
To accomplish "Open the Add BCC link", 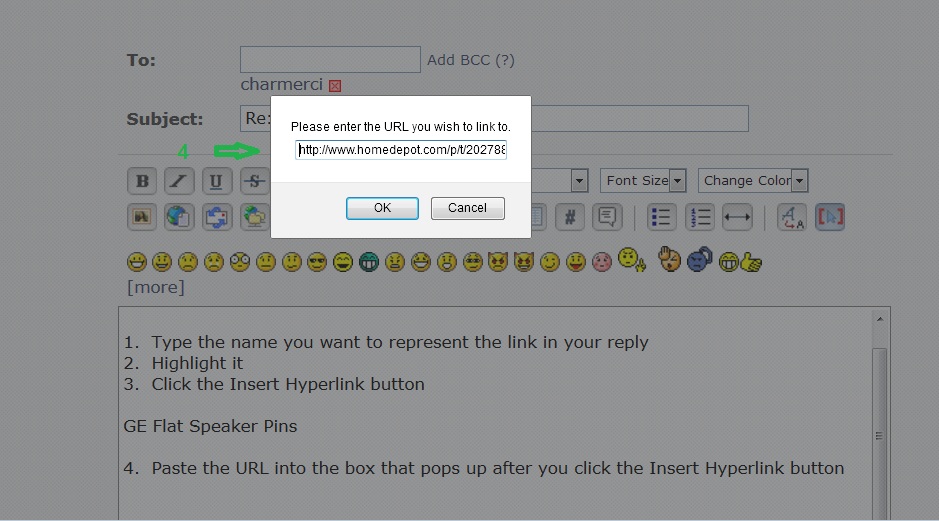I will [471, 60].
